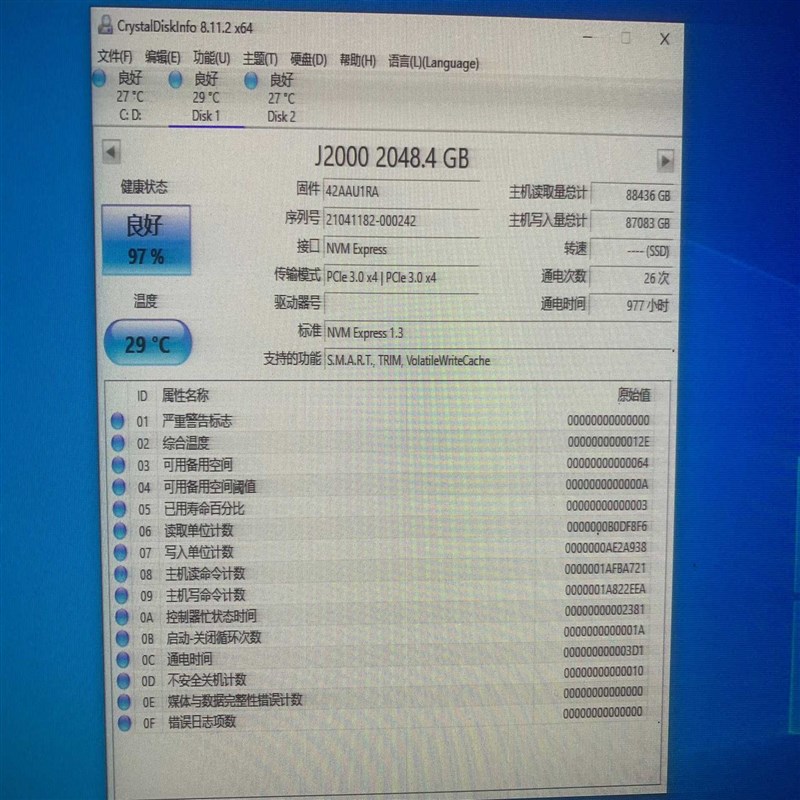Select the Disk 2 tab
The image size is (800, 800).
[281, 99]
